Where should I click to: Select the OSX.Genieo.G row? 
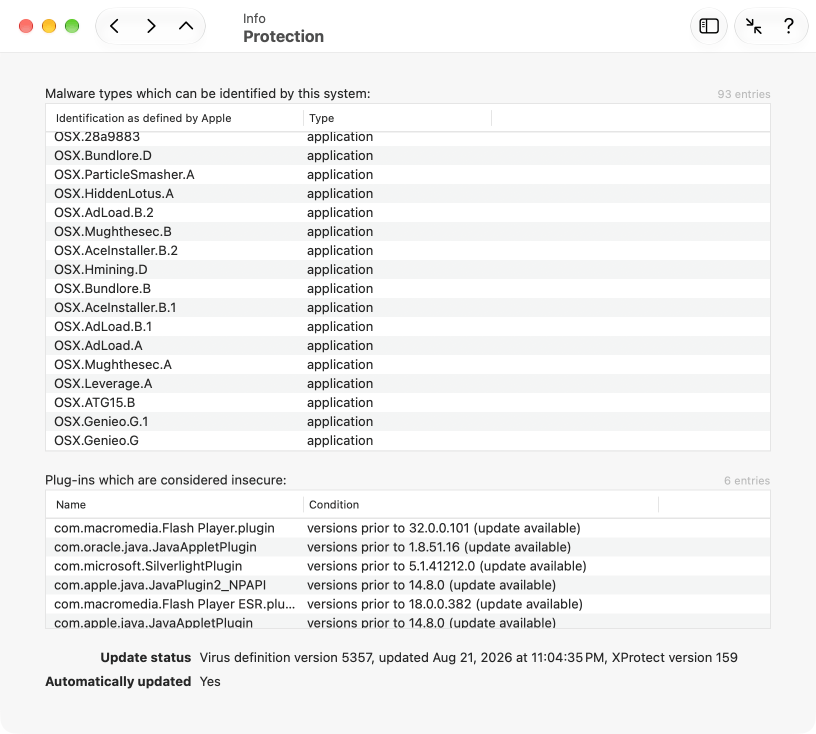(x=408, y=440)
